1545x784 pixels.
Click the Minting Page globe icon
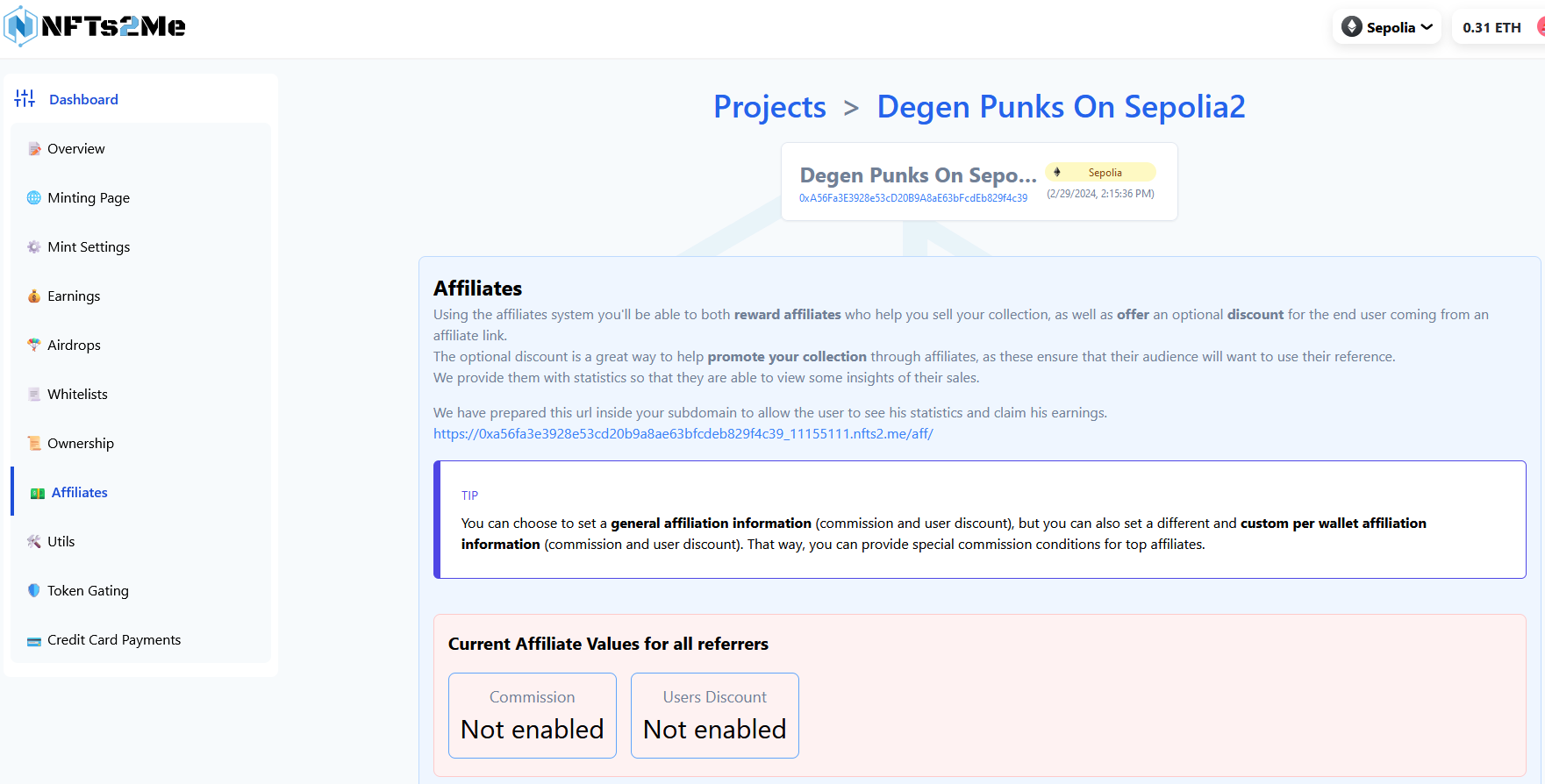(34, 198)
